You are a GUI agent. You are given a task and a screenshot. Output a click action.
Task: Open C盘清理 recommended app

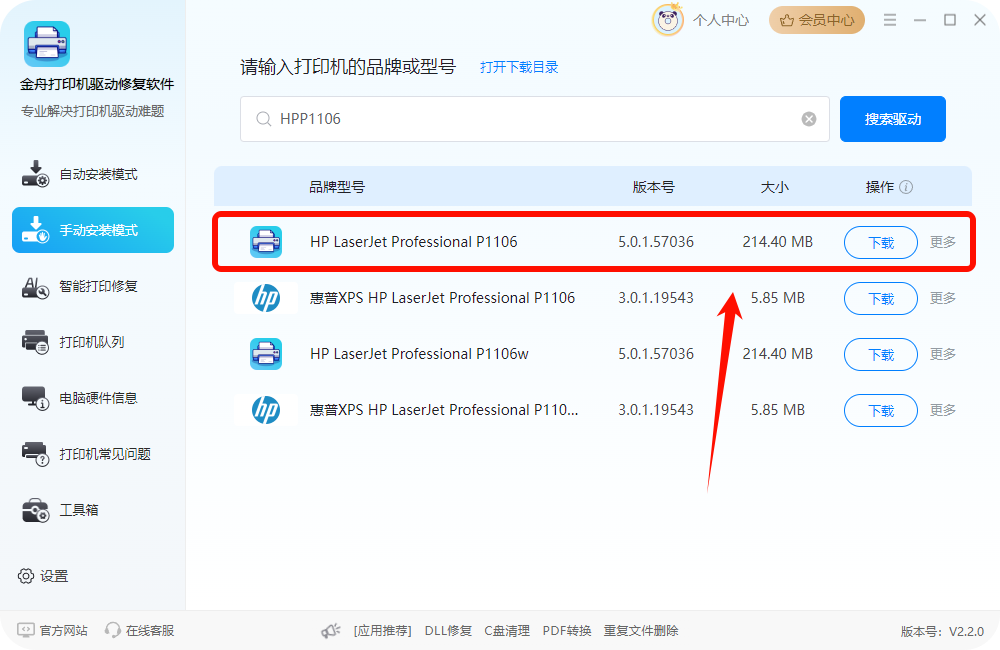pos(507,631)
